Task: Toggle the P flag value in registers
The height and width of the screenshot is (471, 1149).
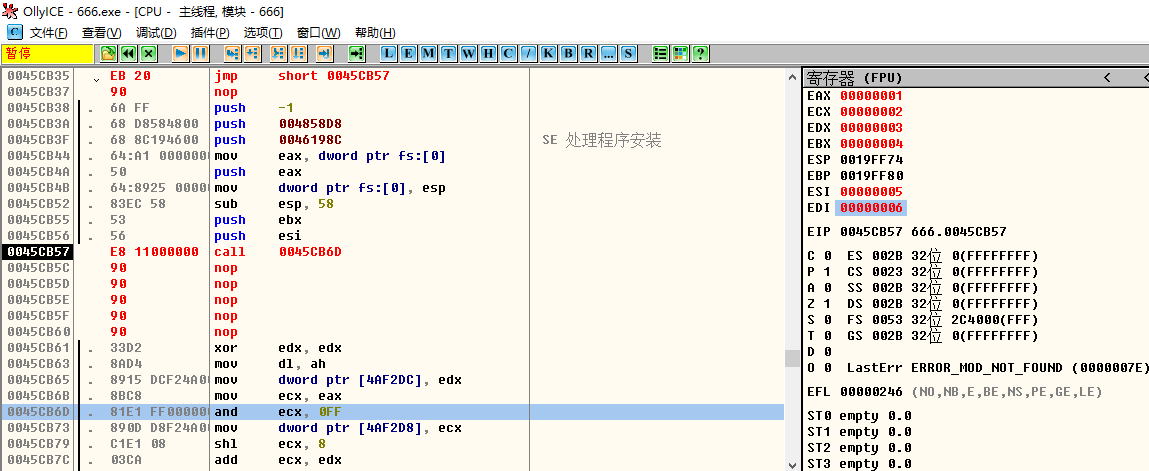Action: [x=827, y=272]
